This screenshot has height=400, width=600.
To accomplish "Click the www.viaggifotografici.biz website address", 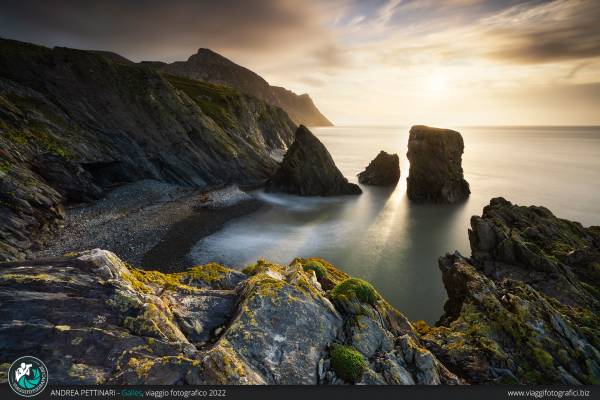I will [551, 393].
